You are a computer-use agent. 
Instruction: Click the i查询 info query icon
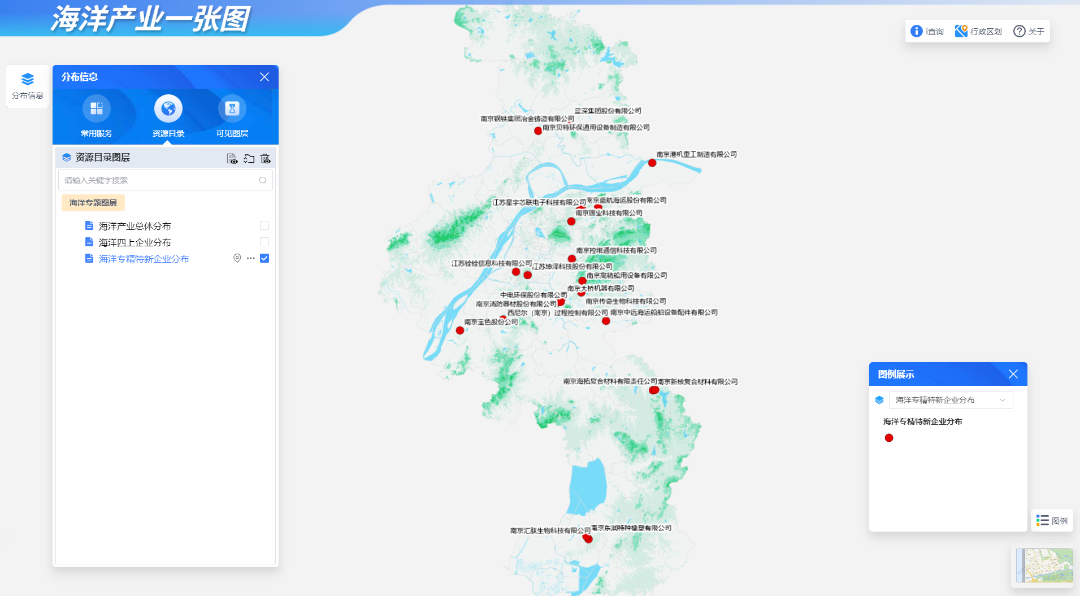click(916, 31)
